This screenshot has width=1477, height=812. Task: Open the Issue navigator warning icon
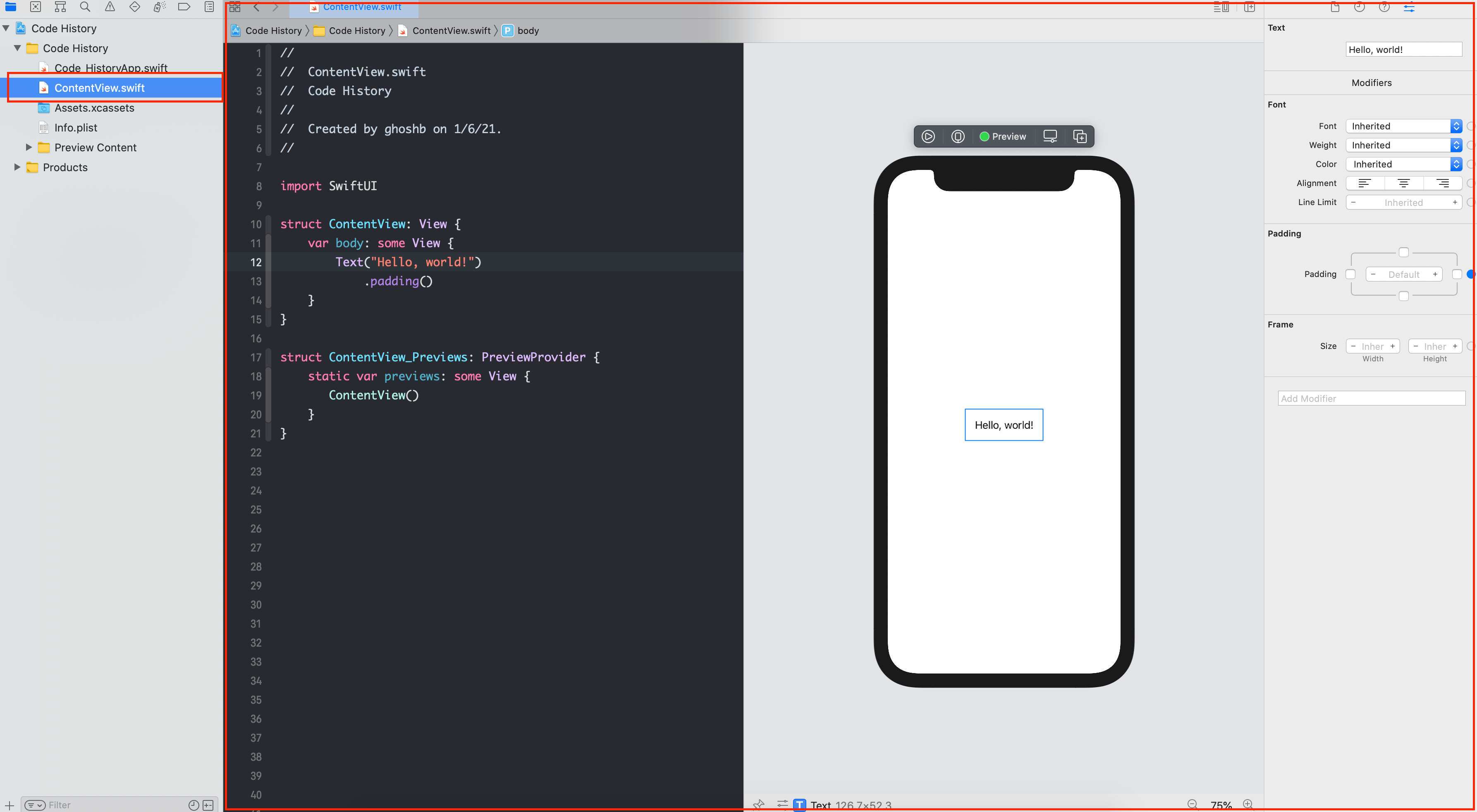tap(110, 7)
